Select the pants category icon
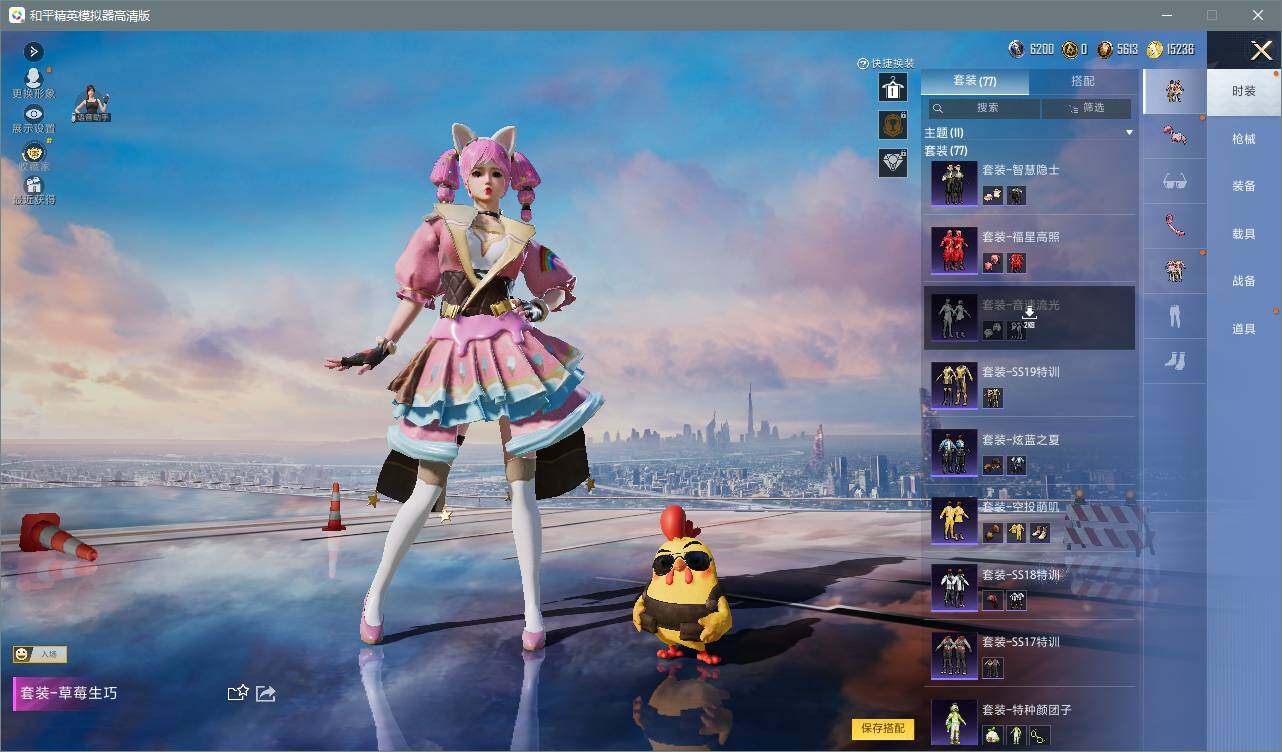The width and height of the screenshot is (1282, 752). 1174,317
